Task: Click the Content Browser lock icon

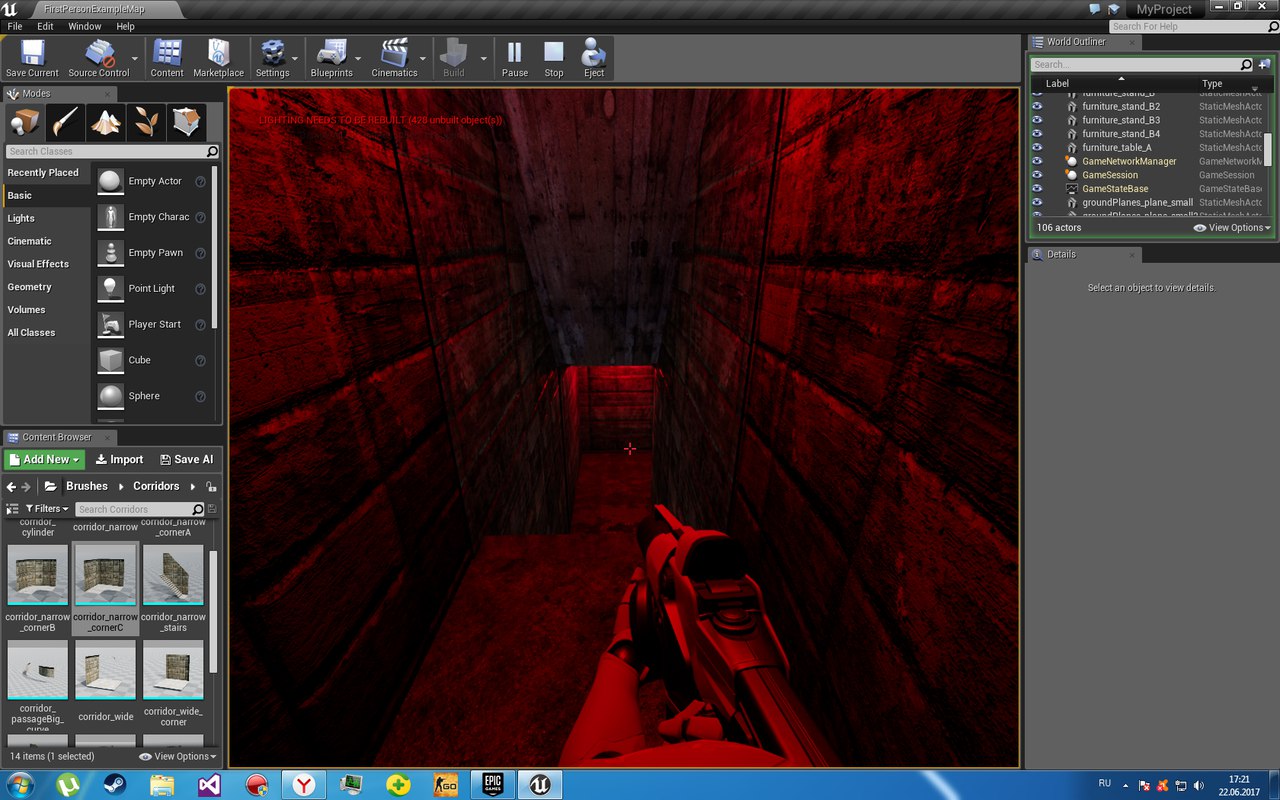Action: point(211,487)
